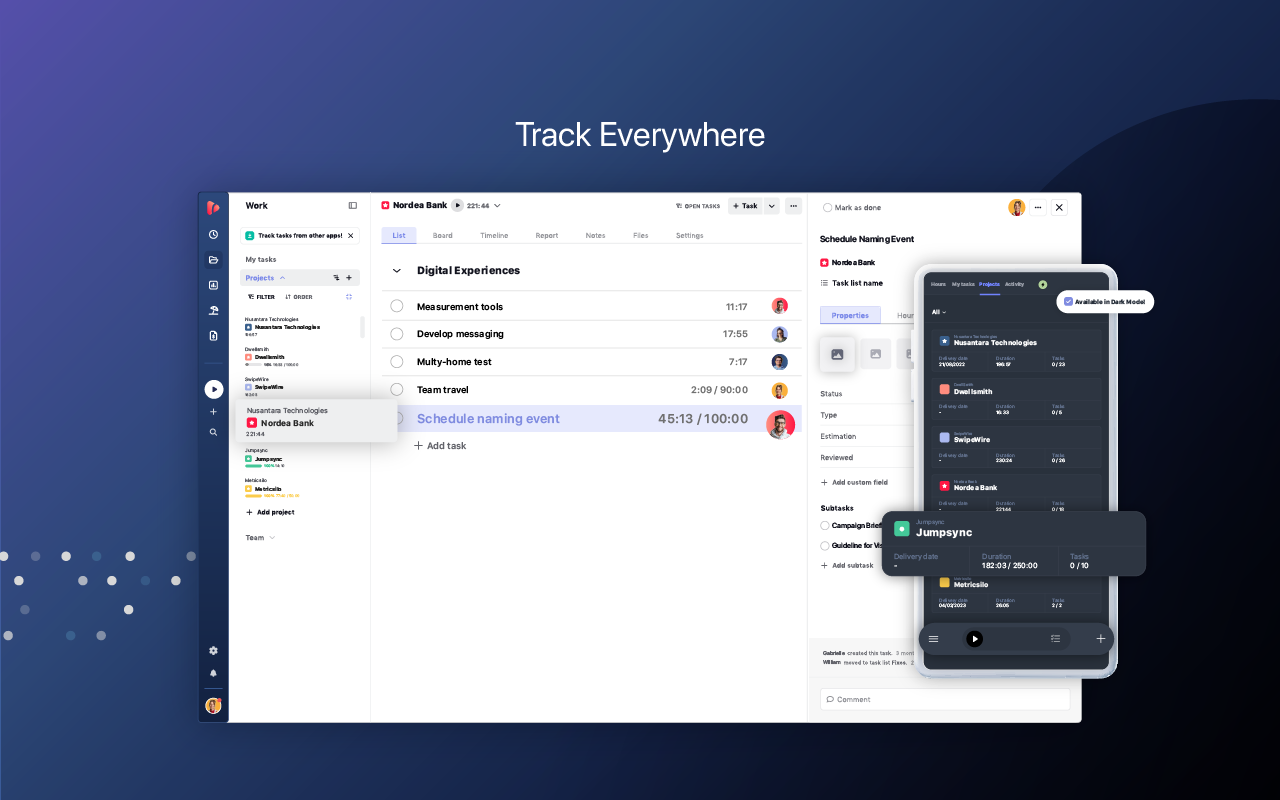The width and height of the screenshot is (1280, 800).
Task: Open notifications bell in left sidebar
Action: coord(213,673)
